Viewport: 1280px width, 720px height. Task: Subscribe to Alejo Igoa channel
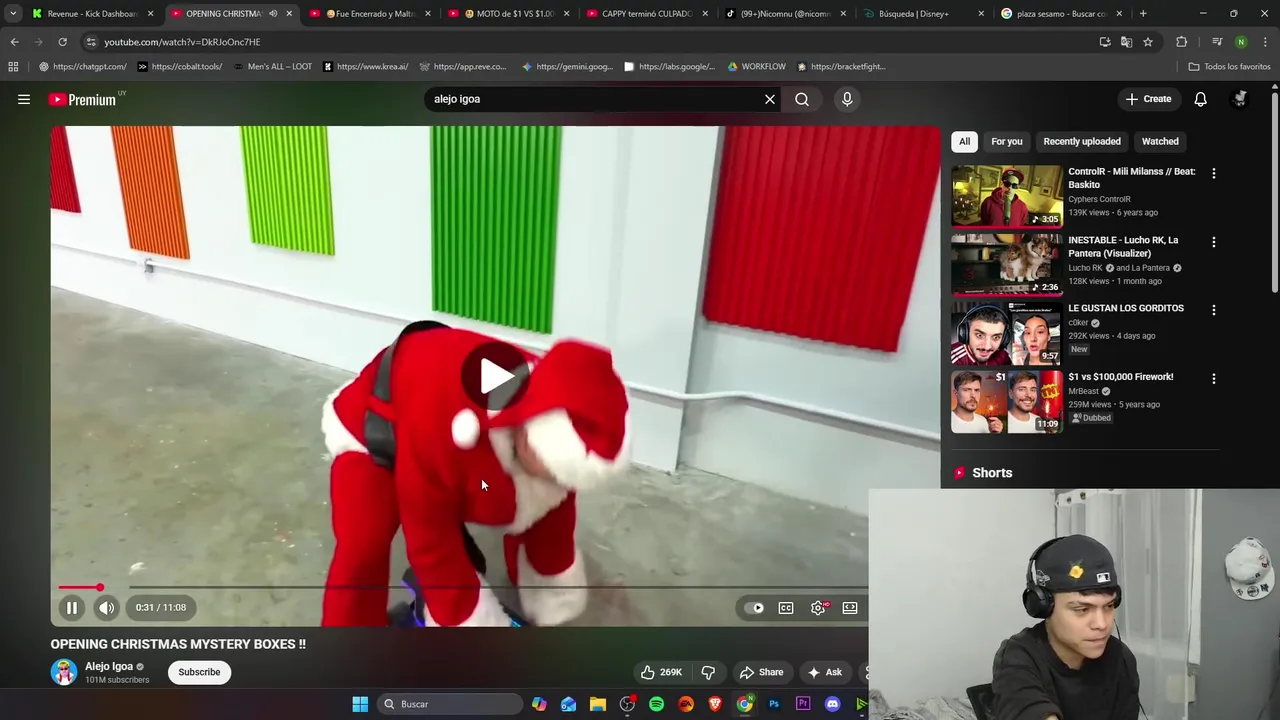click(x=199, y=672)
